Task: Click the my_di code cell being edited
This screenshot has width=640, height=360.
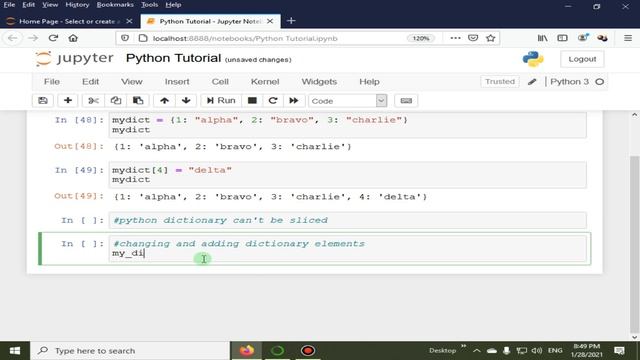Action: tap(347, 249)
